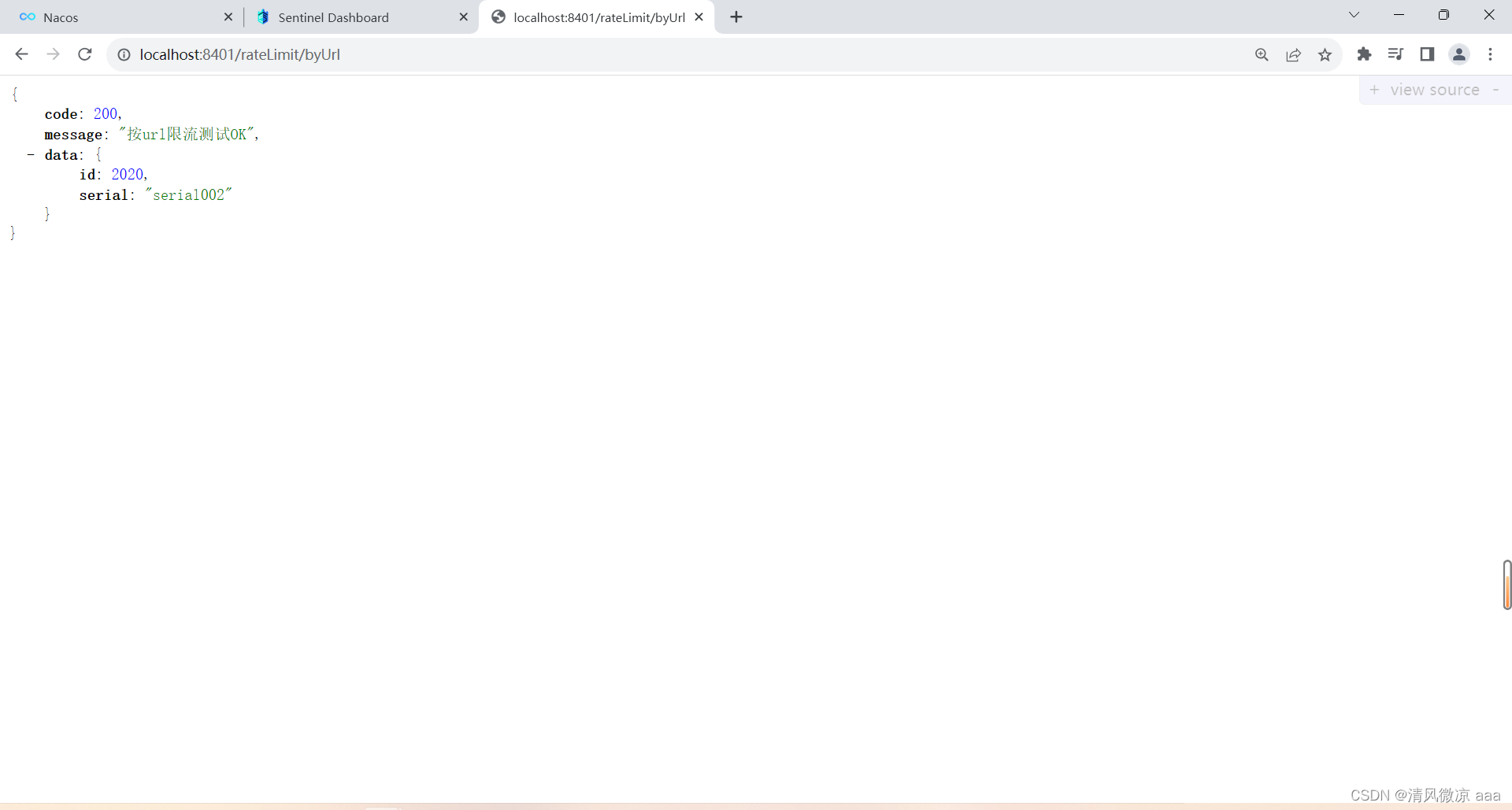The height and width of the screenshot is (810, 1512).
Task: Select the localhost:8401/rateLimit/byUrl tab
Action: coord(596,17)
